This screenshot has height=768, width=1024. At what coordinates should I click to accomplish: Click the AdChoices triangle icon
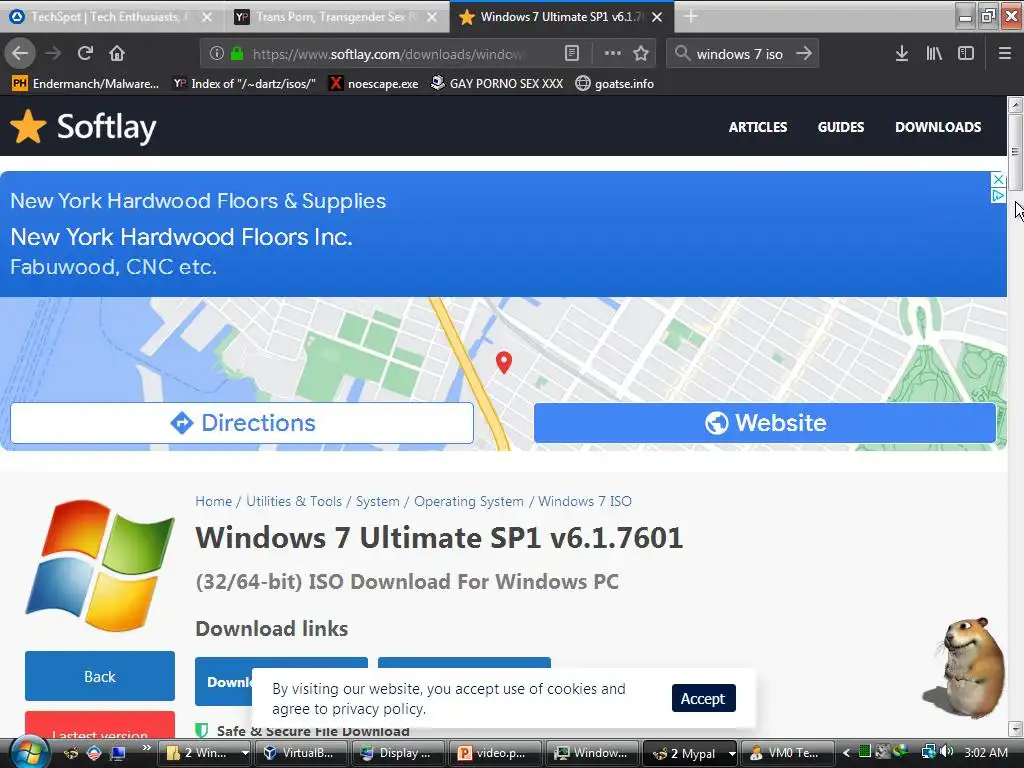coord(998,195)
